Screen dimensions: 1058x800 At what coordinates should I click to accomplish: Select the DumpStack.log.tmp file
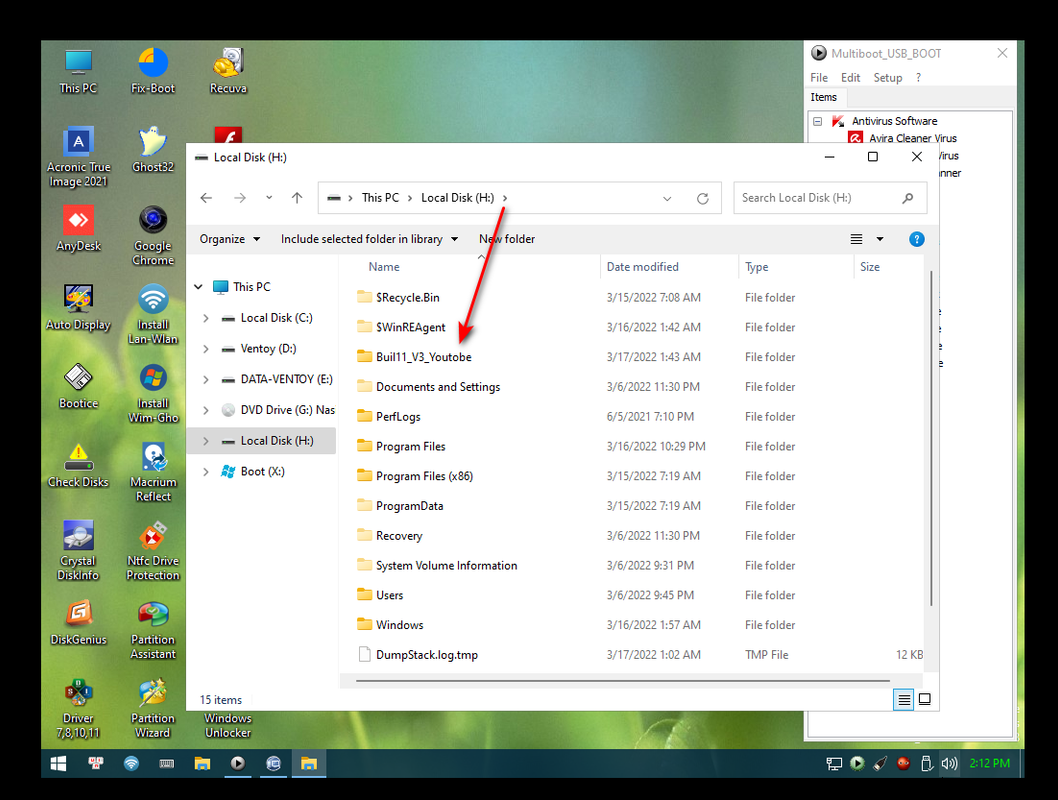point(426,655)
